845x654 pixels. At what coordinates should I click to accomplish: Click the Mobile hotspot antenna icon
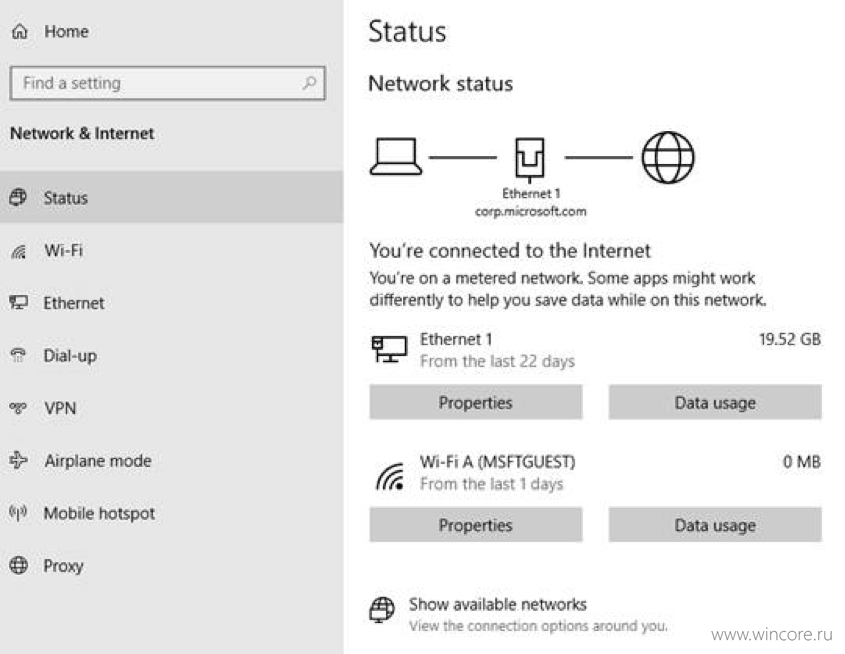tap(18, 512)
